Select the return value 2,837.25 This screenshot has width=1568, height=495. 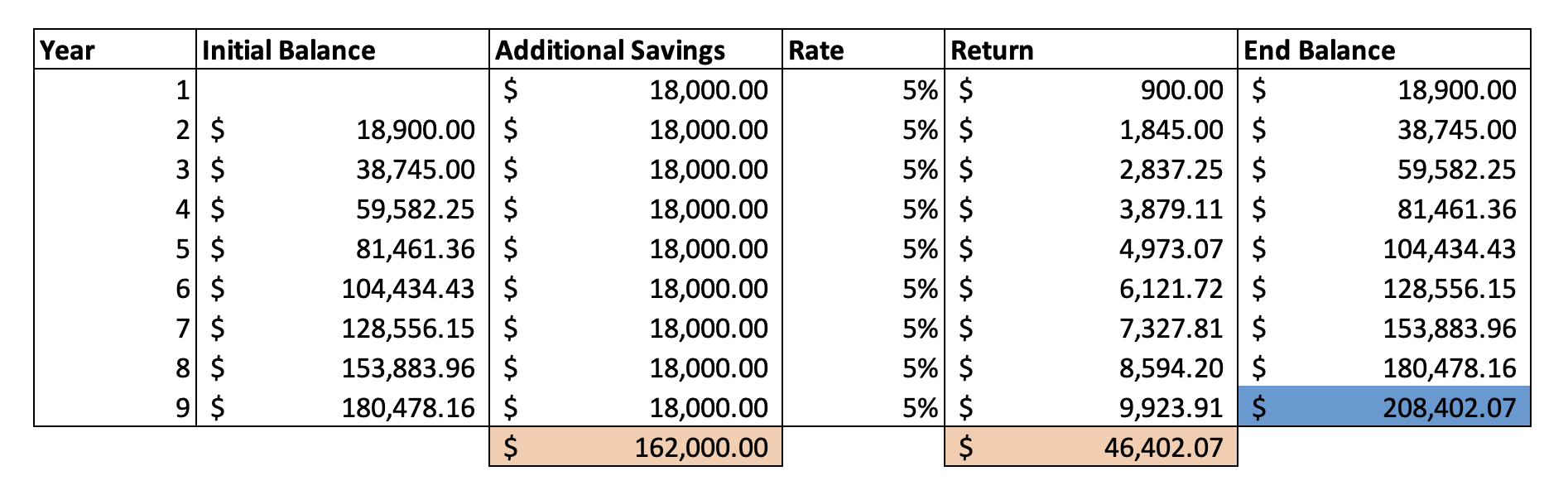point(1091,169)
